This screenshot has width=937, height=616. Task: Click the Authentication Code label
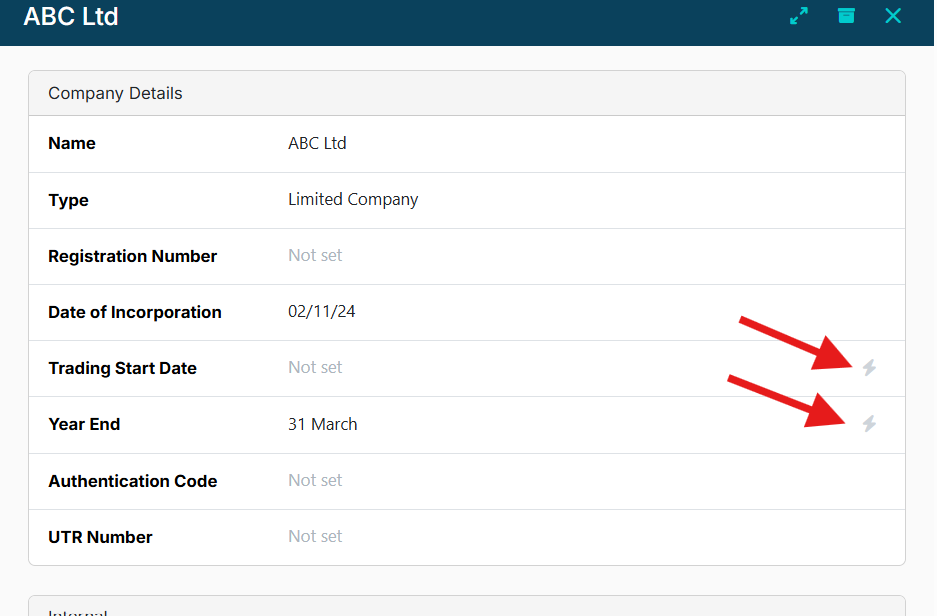point(133,482)
